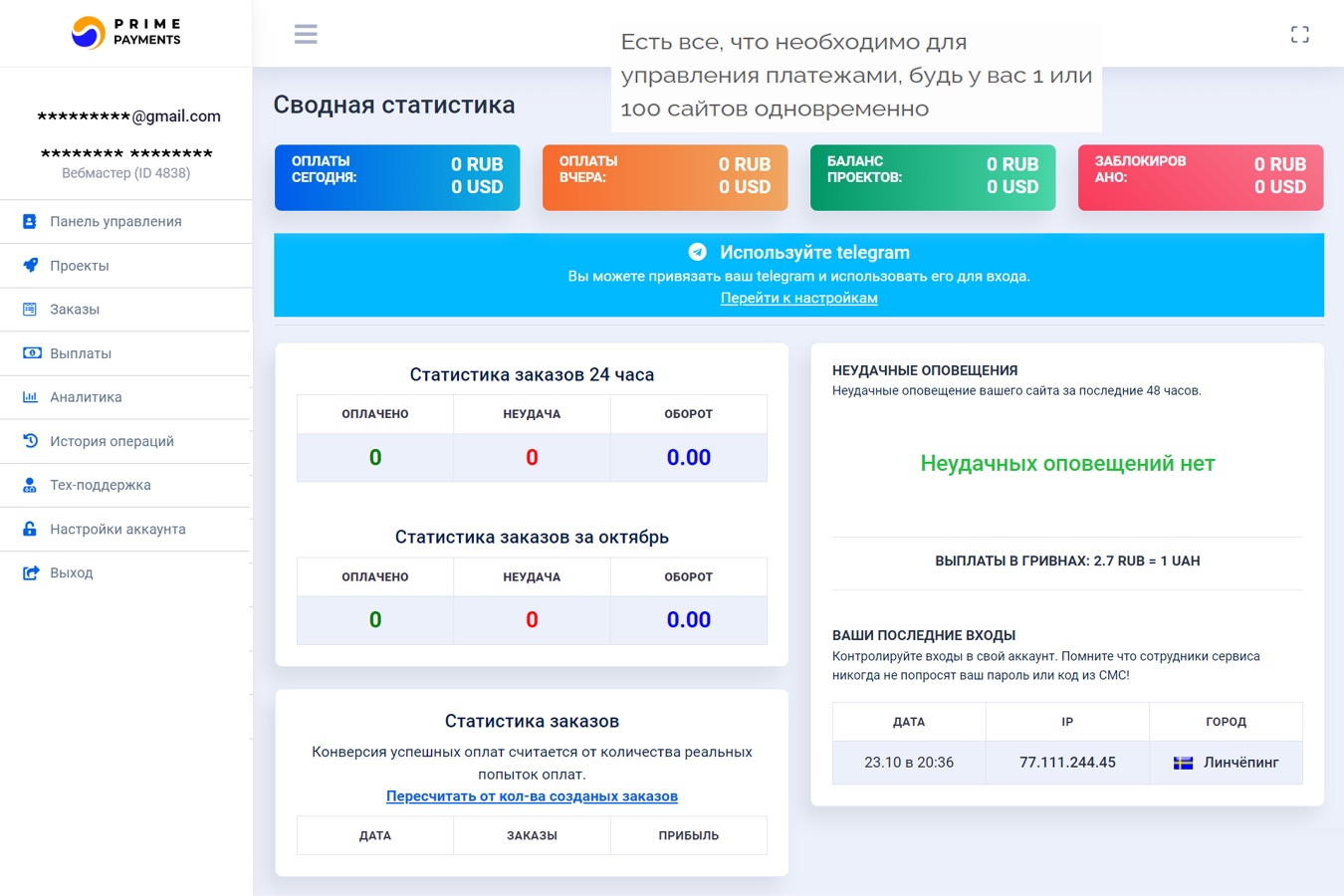1344x896 pixels.
Task: Click ЗАКАЗЫ column header
Action: [x=532, y=835]
